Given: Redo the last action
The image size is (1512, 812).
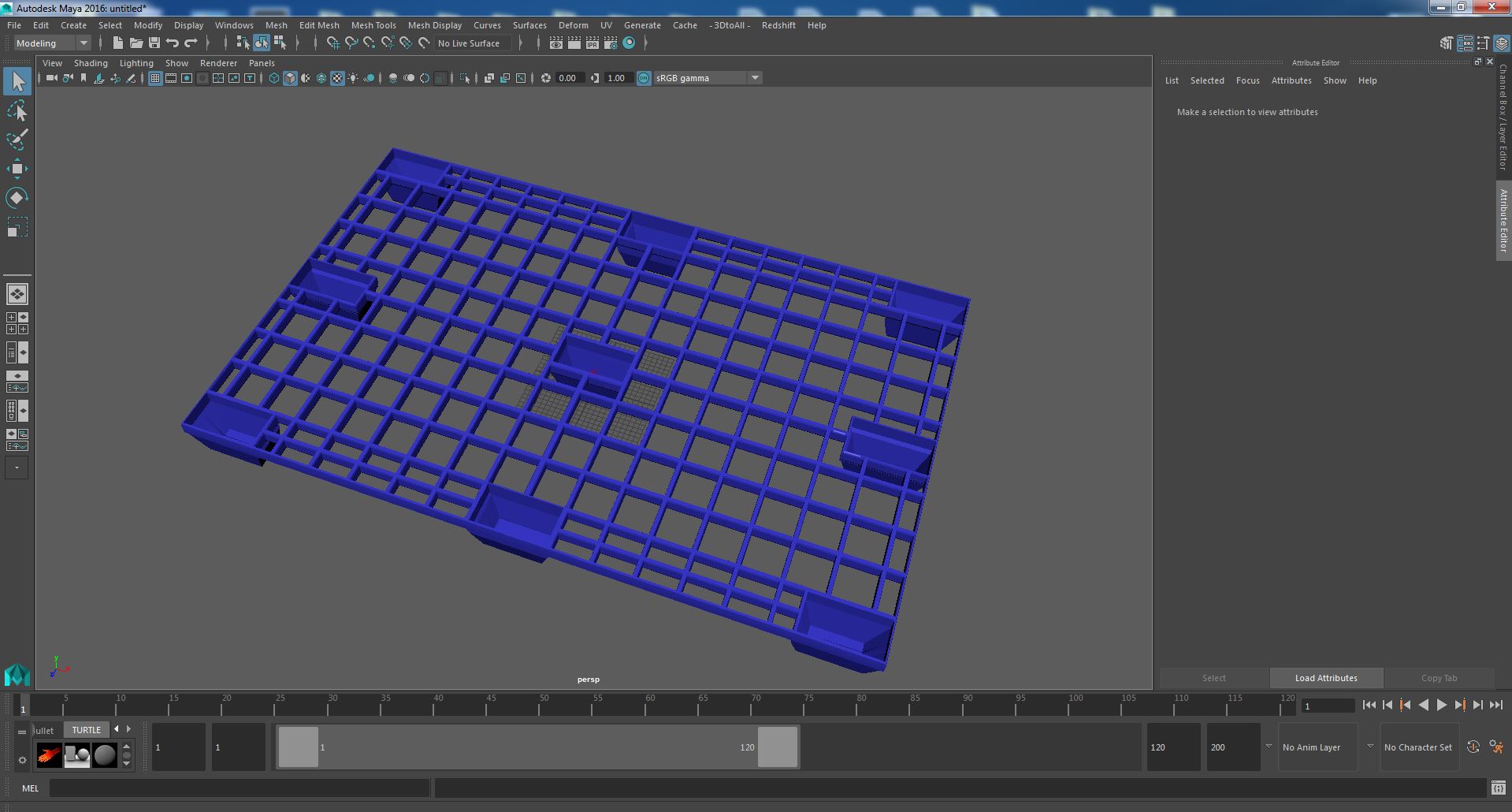Looking at the screenshot, I should pyautogui.click(x=191, y=43).
